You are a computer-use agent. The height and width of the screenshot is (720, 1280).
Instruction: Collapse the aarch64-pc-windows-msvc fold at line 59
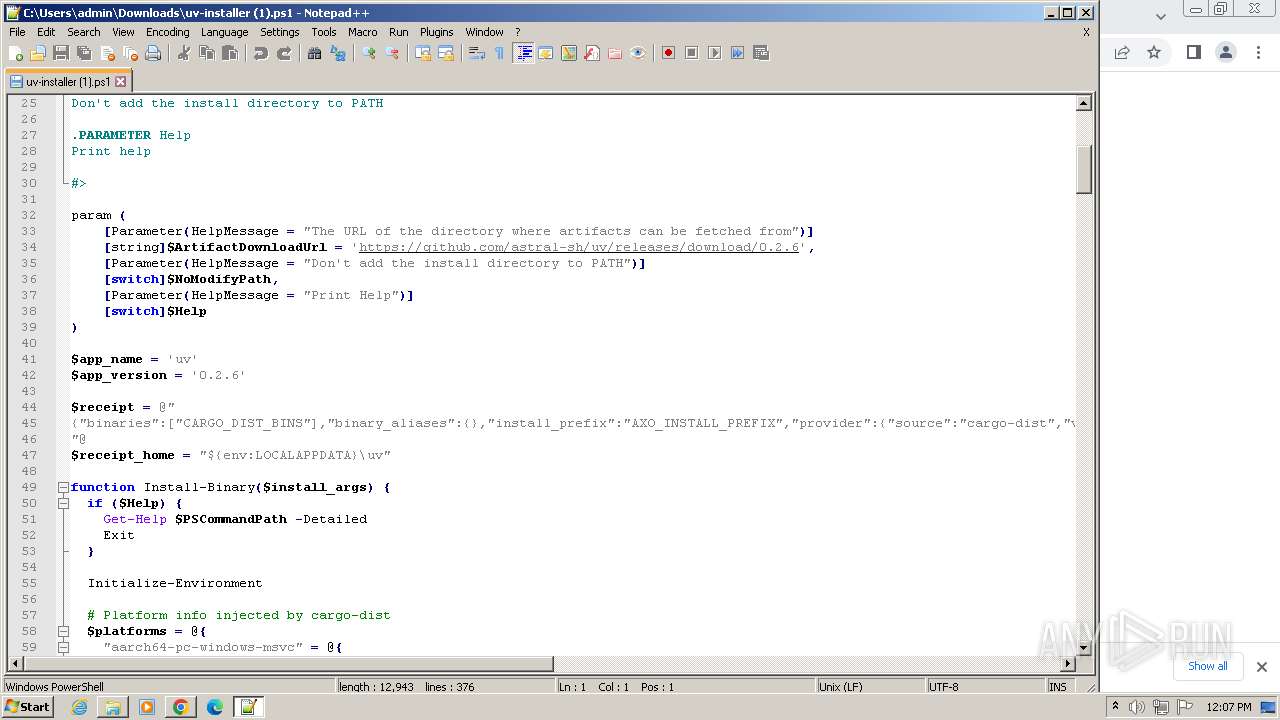click(63, 647)
